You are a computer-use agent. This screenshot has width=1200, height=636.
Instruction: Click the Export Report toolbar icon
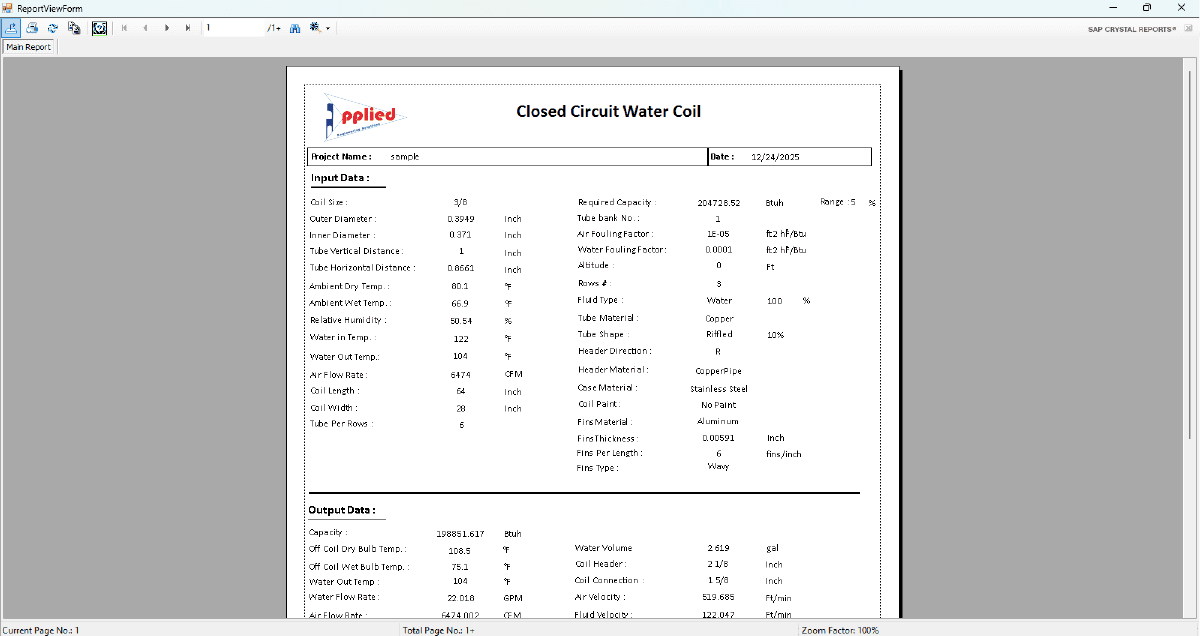(12, 28)
